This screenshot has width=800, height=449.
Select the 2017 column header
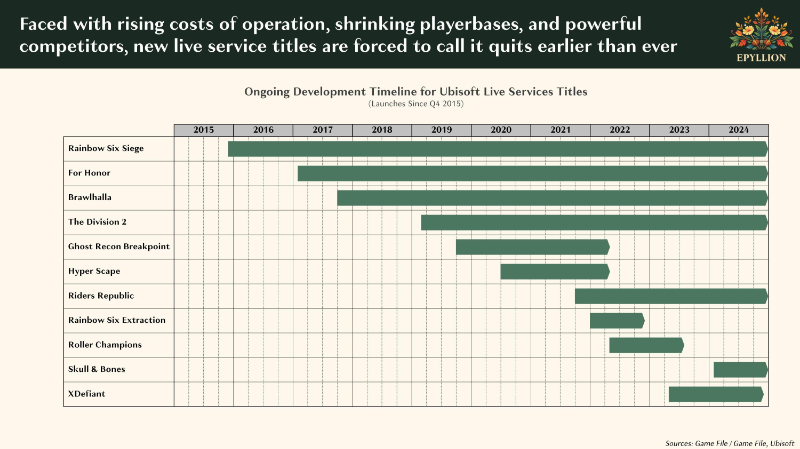coord(322,130)
